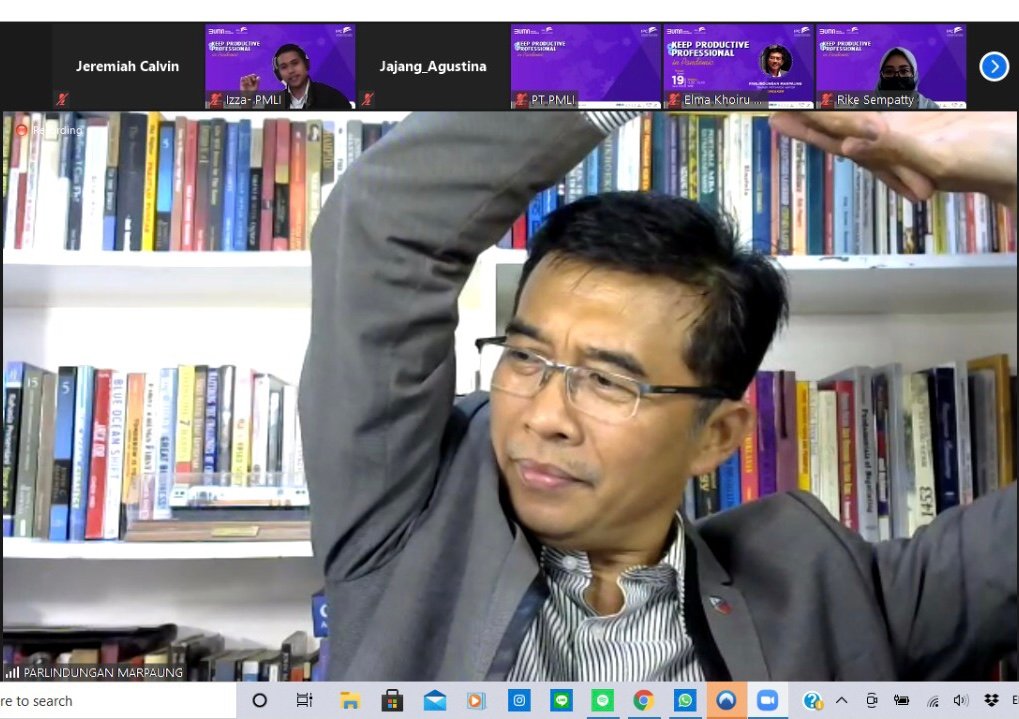Click the red Recording indicator
Viewport: 1019px width, 719px height.
point(50,130)
